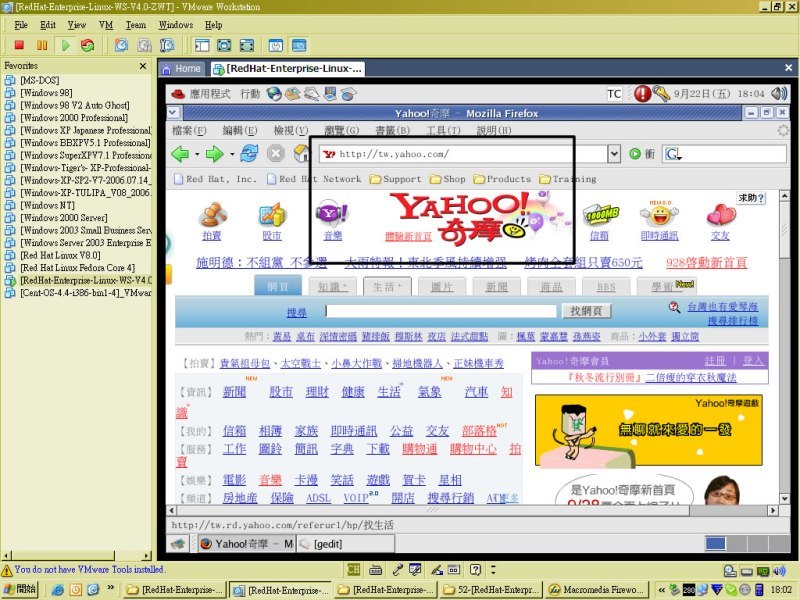Expand the Windows taskbar quick launch chevron
This screenshot has width=800, height=600.
(x=110, y=588)
